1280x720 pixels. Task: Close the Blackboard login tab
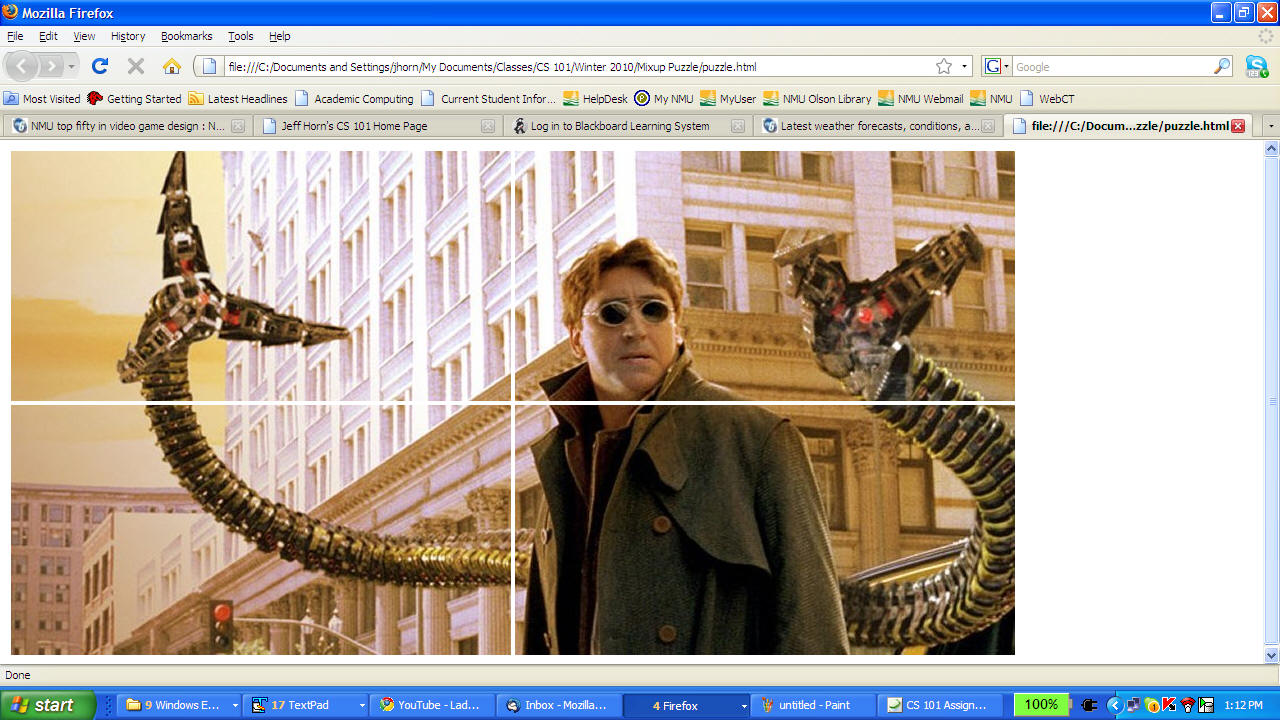pyautogui.click(x=738, y=126)
